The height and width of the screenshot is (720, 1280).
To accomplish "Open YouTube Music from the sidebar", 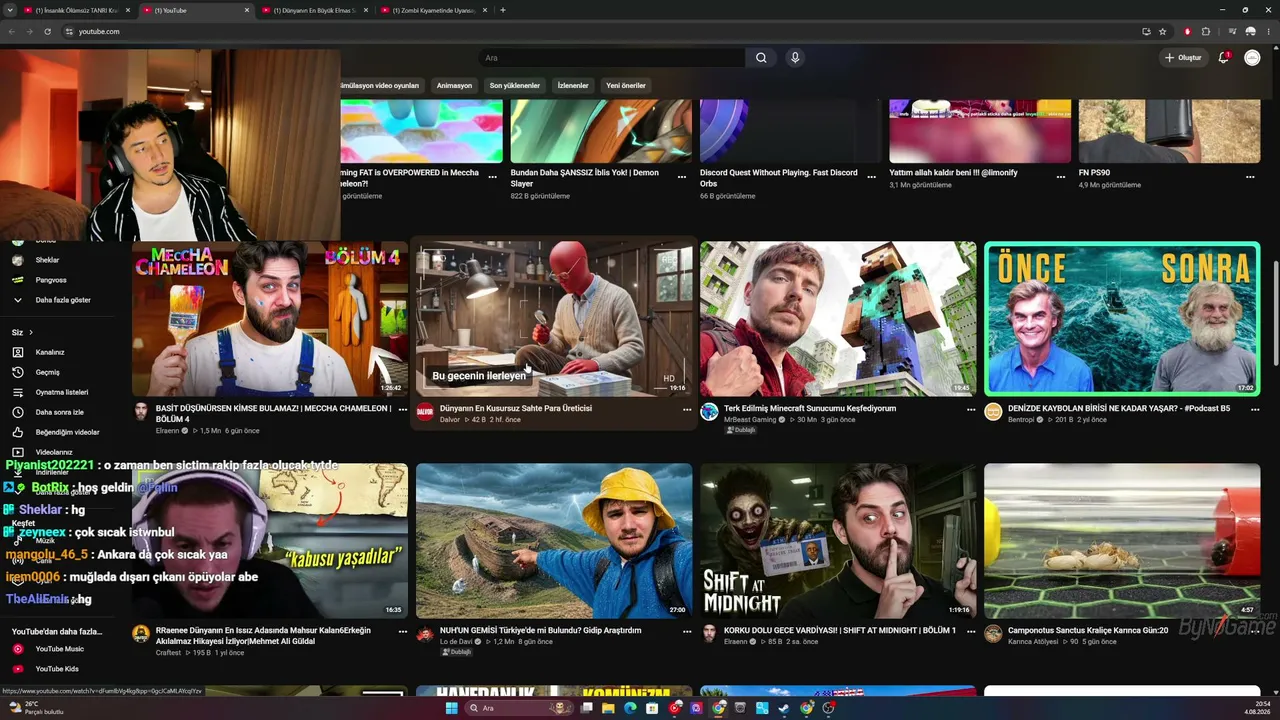I will [x=59, y=649].
